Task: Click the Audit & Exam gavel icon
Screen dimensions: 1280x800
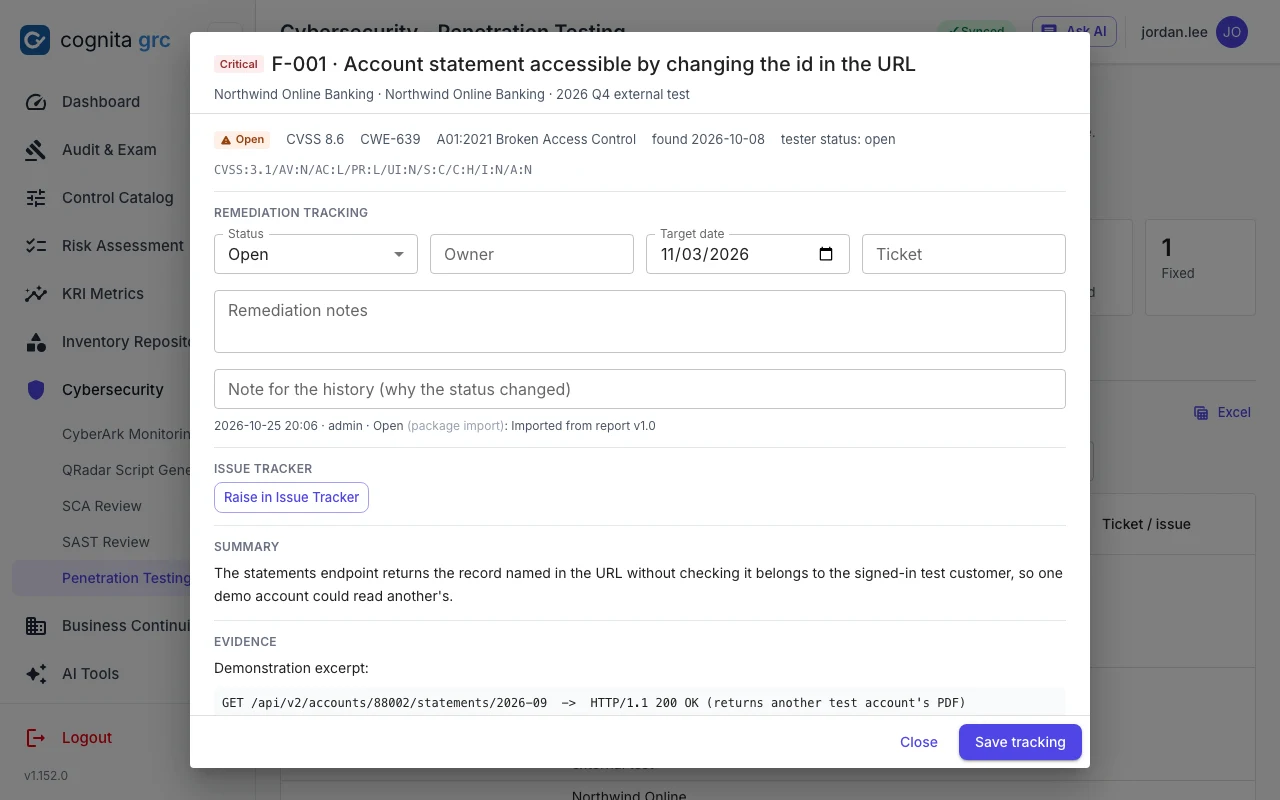Action: pos(36,150)
